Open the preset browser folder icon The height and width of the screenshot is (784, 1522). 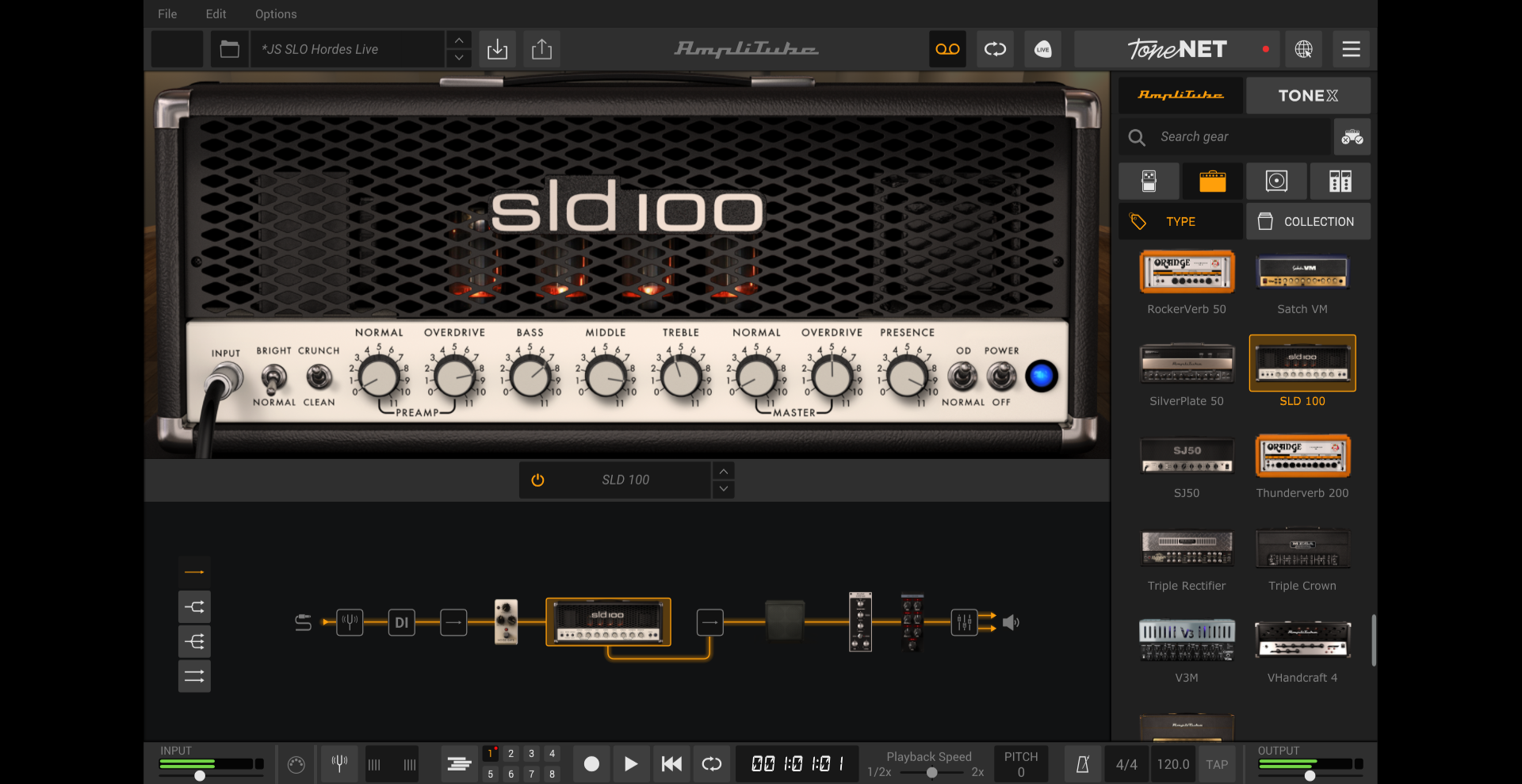point(229,49)
